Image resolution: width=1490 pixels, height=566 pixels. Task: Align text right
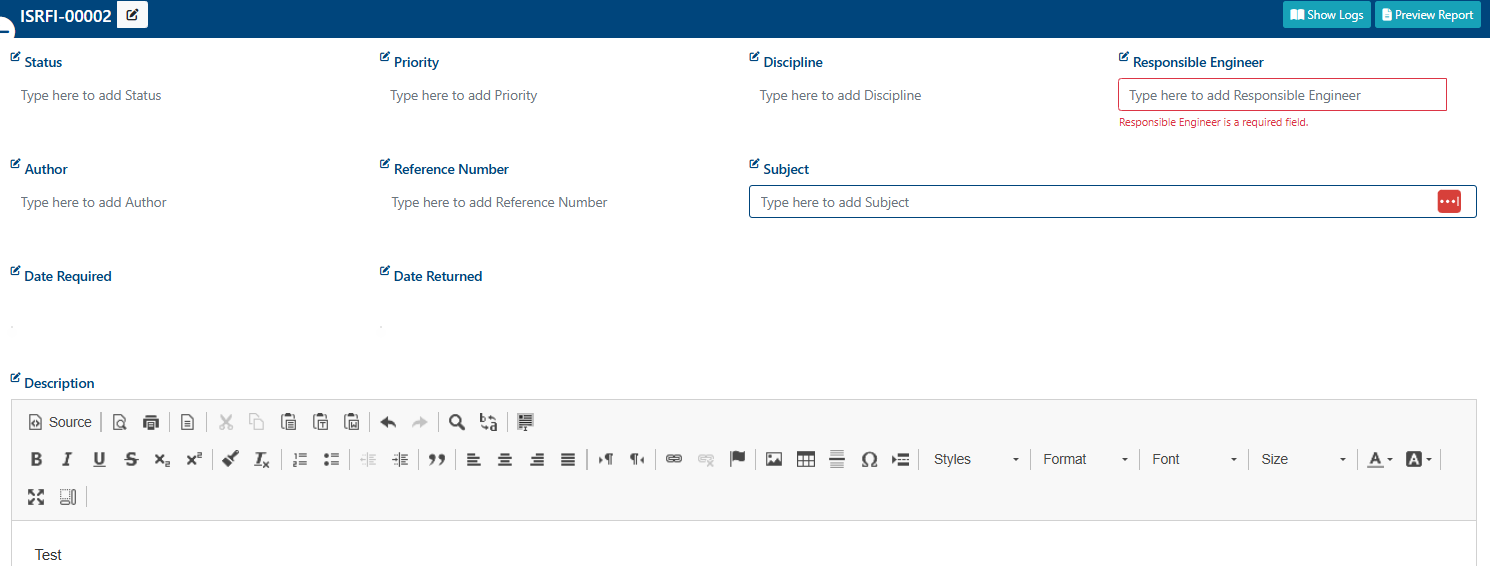pyautogui.click(x=537, y=459)
